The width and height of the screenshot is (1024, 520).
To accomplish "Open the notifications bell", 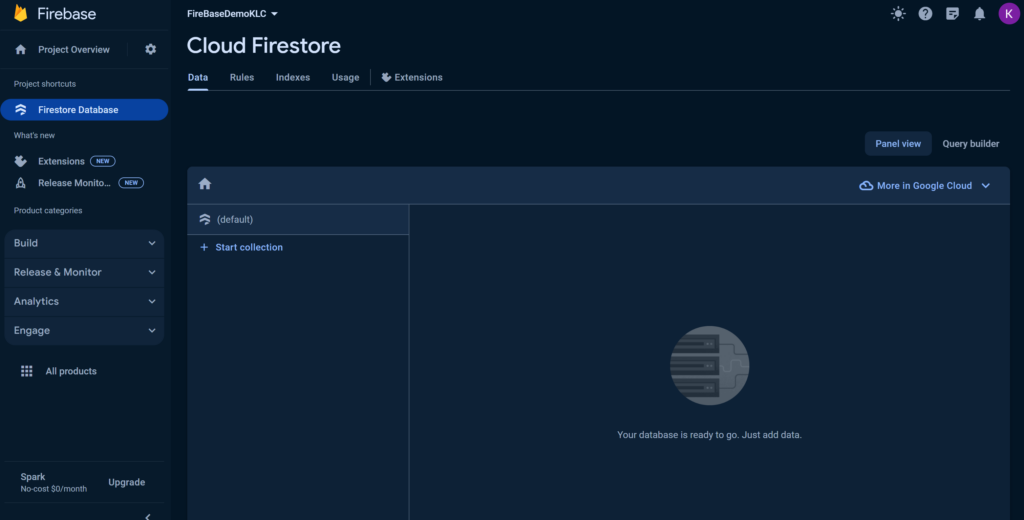I will [x=979, y=14].
